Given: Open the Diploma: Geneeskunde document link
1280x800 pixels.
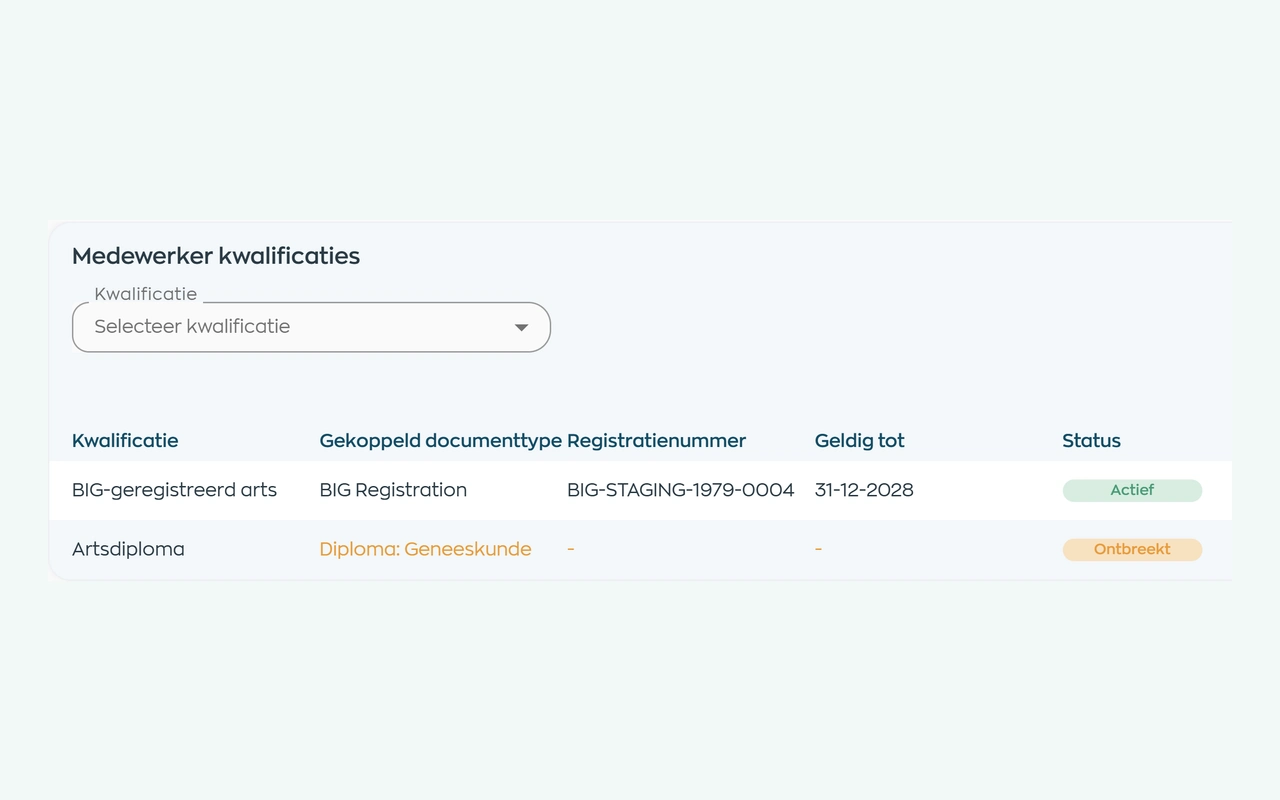Looking at the screenshot, I should [x=425, y=549].
